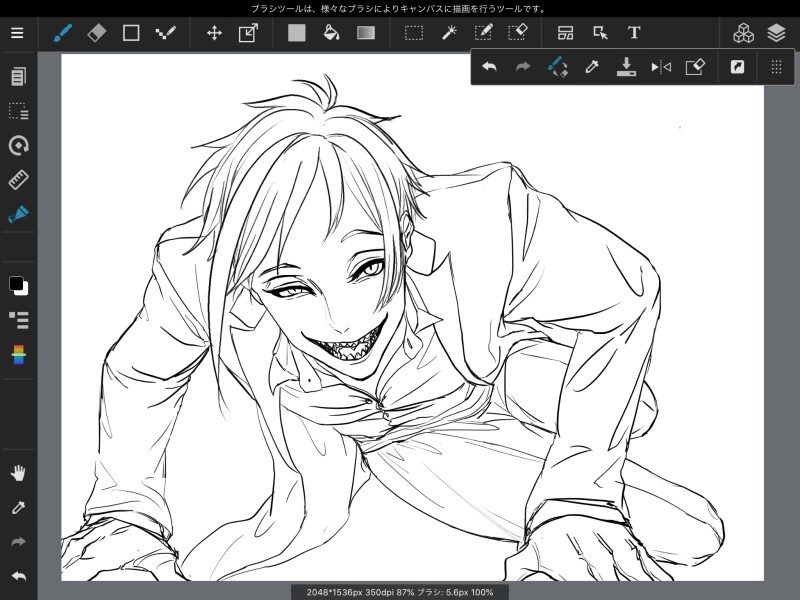
Task: Select the Gradient tool
Action: click(x=366, y=33)
